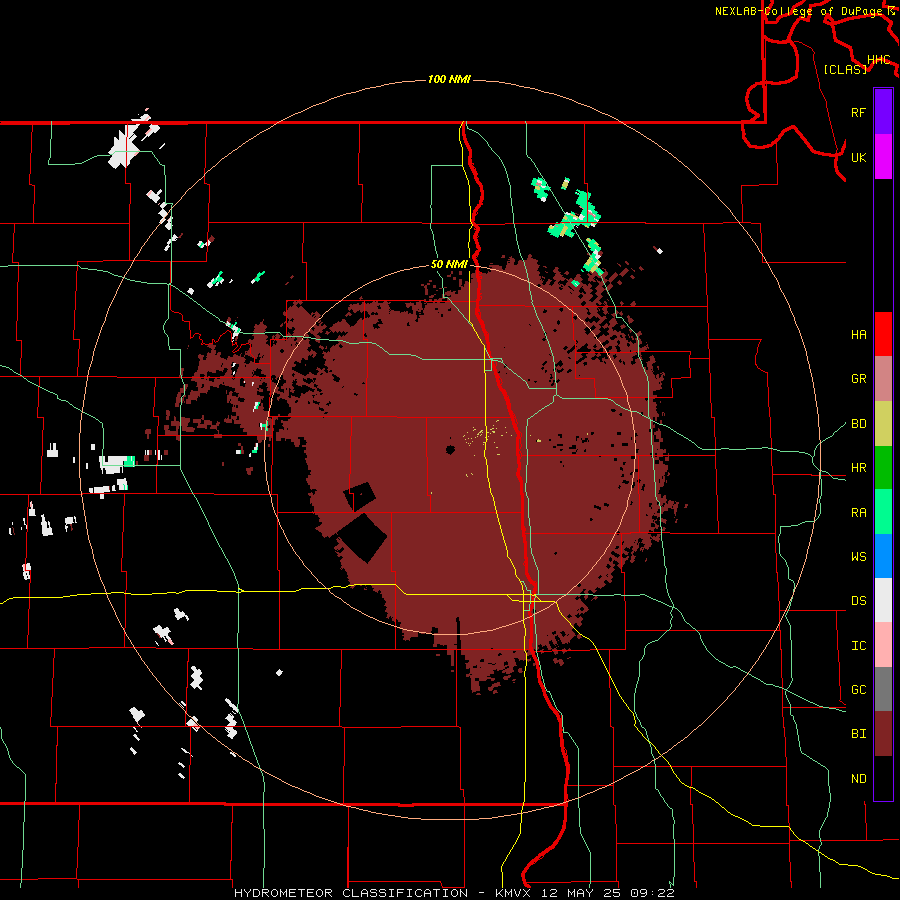The width and height of the screenshot is (900, 900).
Task: Click the DS white legend swatch
Action: pos(883,600)
